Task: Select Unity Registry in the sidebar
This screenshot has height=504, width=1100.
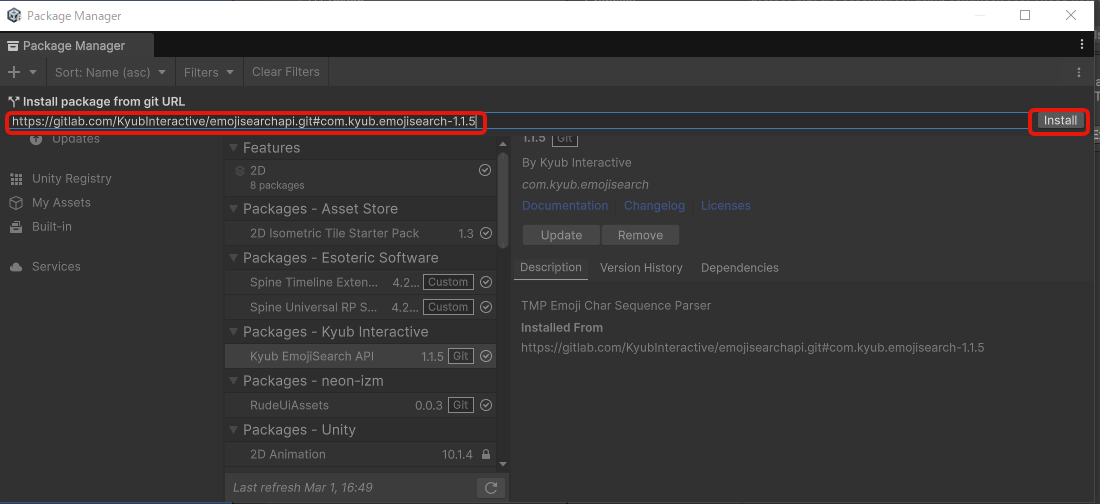Action: [x=72, y=179]
